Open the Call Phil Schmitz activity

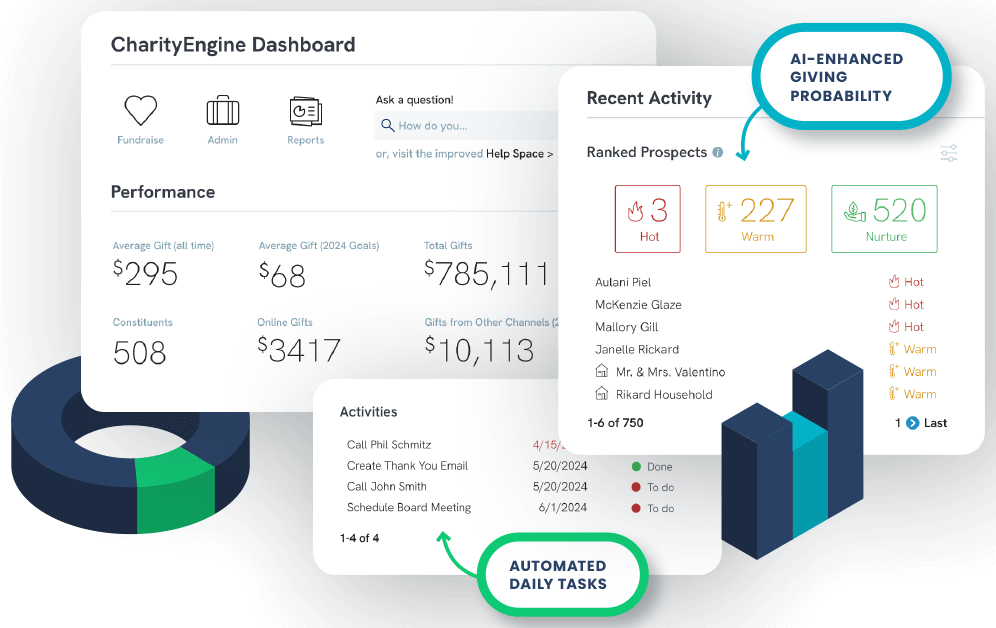coord(389,444)
